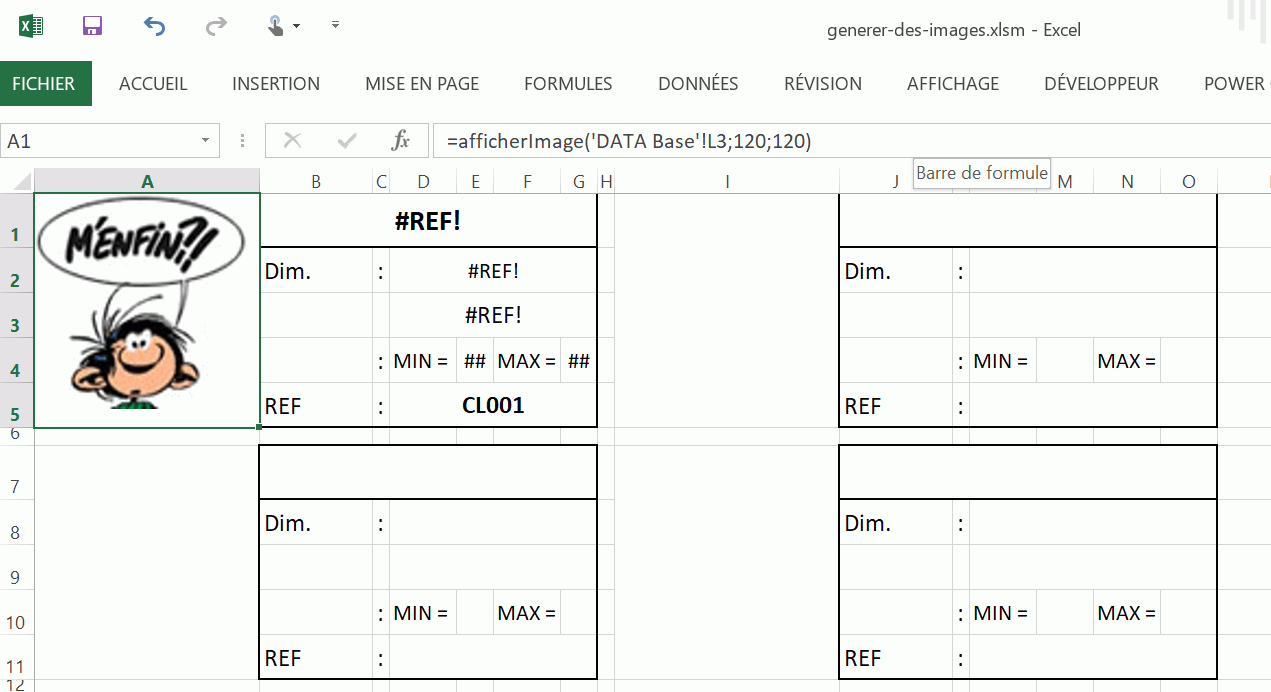This screenshot has width=1271, height=692.
Task: Click the touch/mouse mode icon
Action: click(276, 26)
